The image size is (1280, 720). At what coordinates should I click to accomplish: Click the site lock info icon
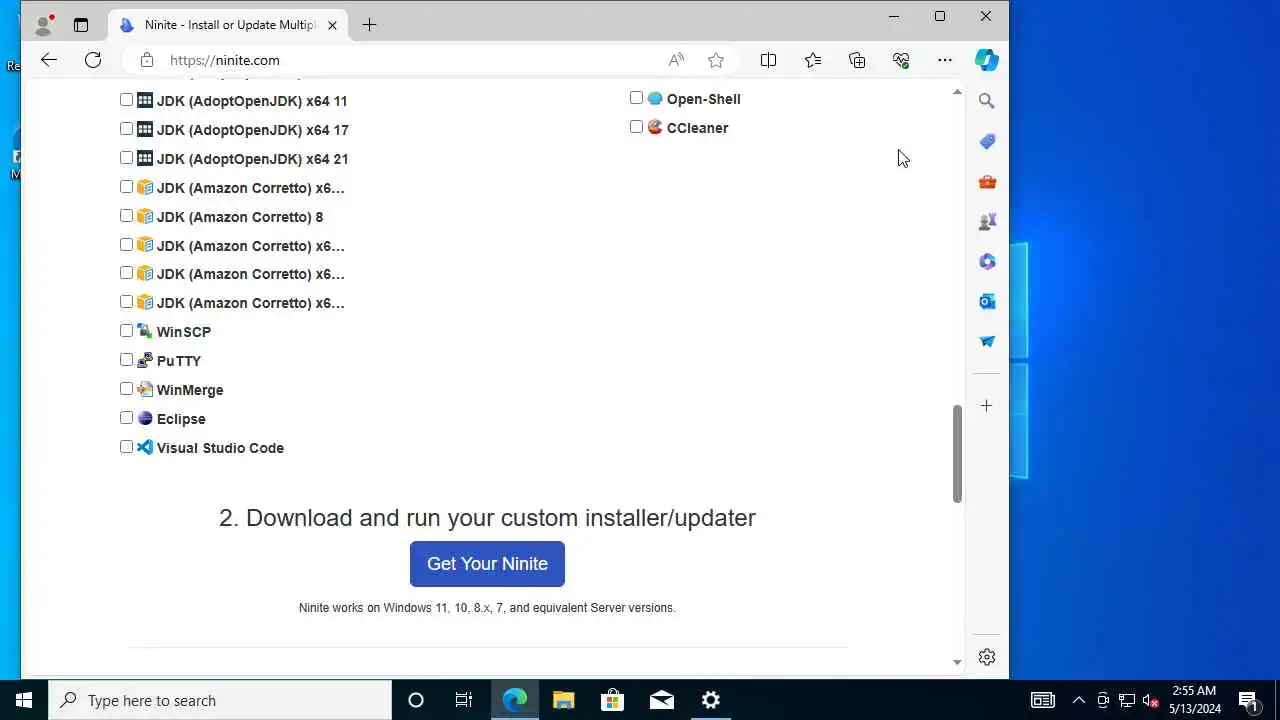(x=147, y=60)
